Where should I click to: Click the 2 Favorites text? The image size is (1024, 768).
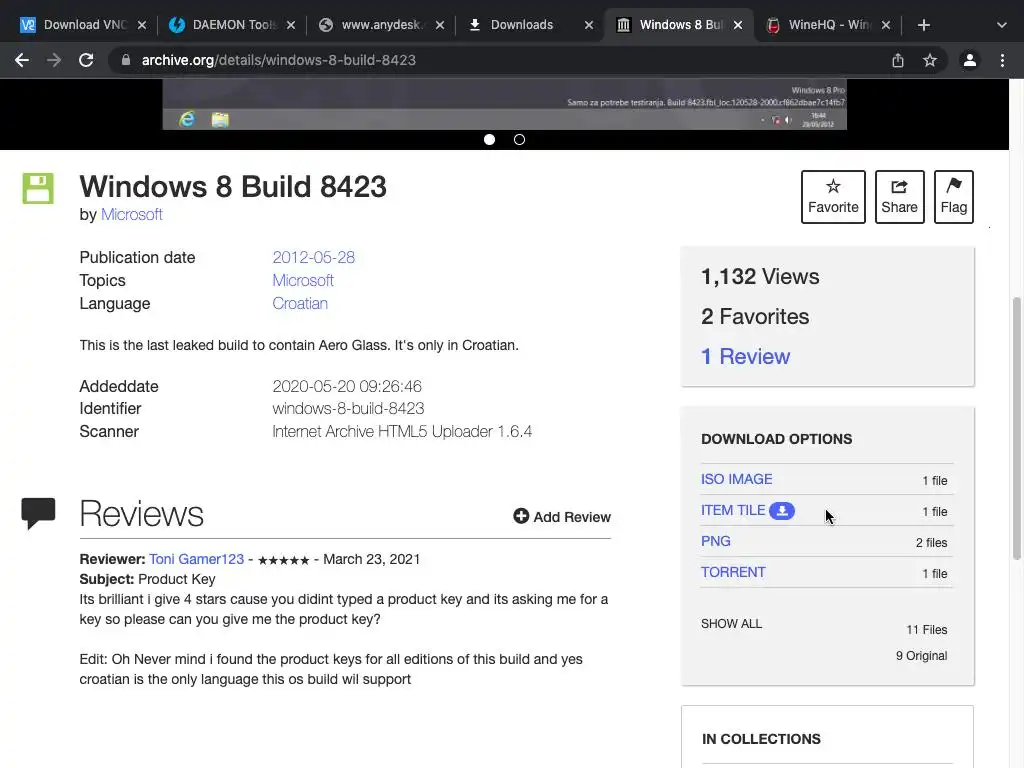click(755, 316)
